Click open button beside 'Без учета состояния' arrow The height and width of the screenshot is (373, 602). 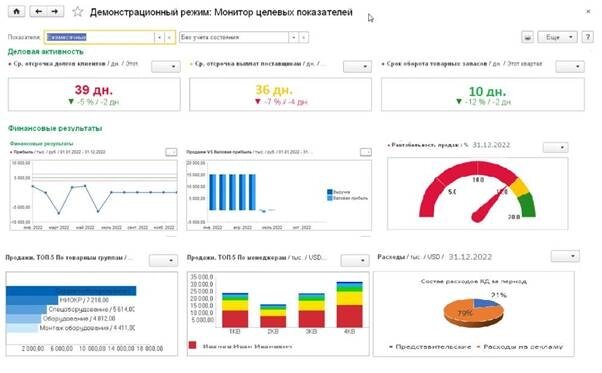coord(304,37)
